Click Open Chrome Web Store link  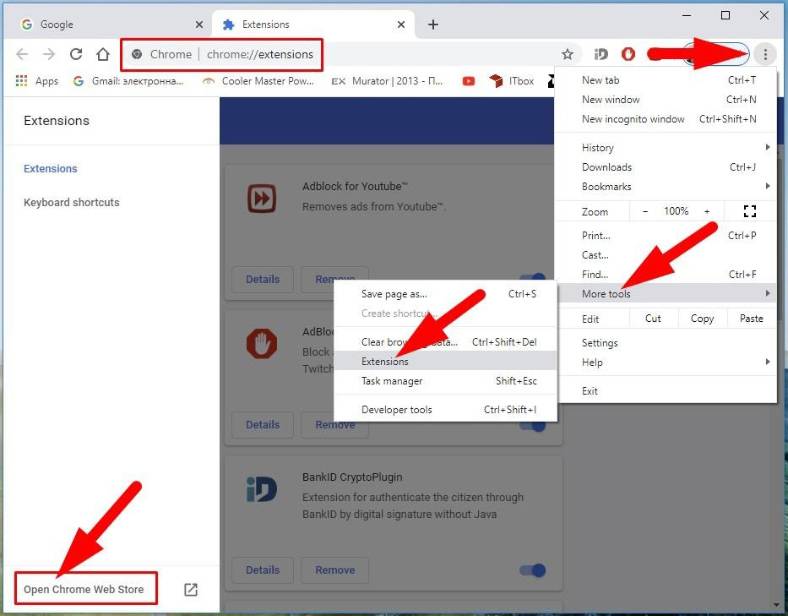pyautogui.click(x=84, y=589)
